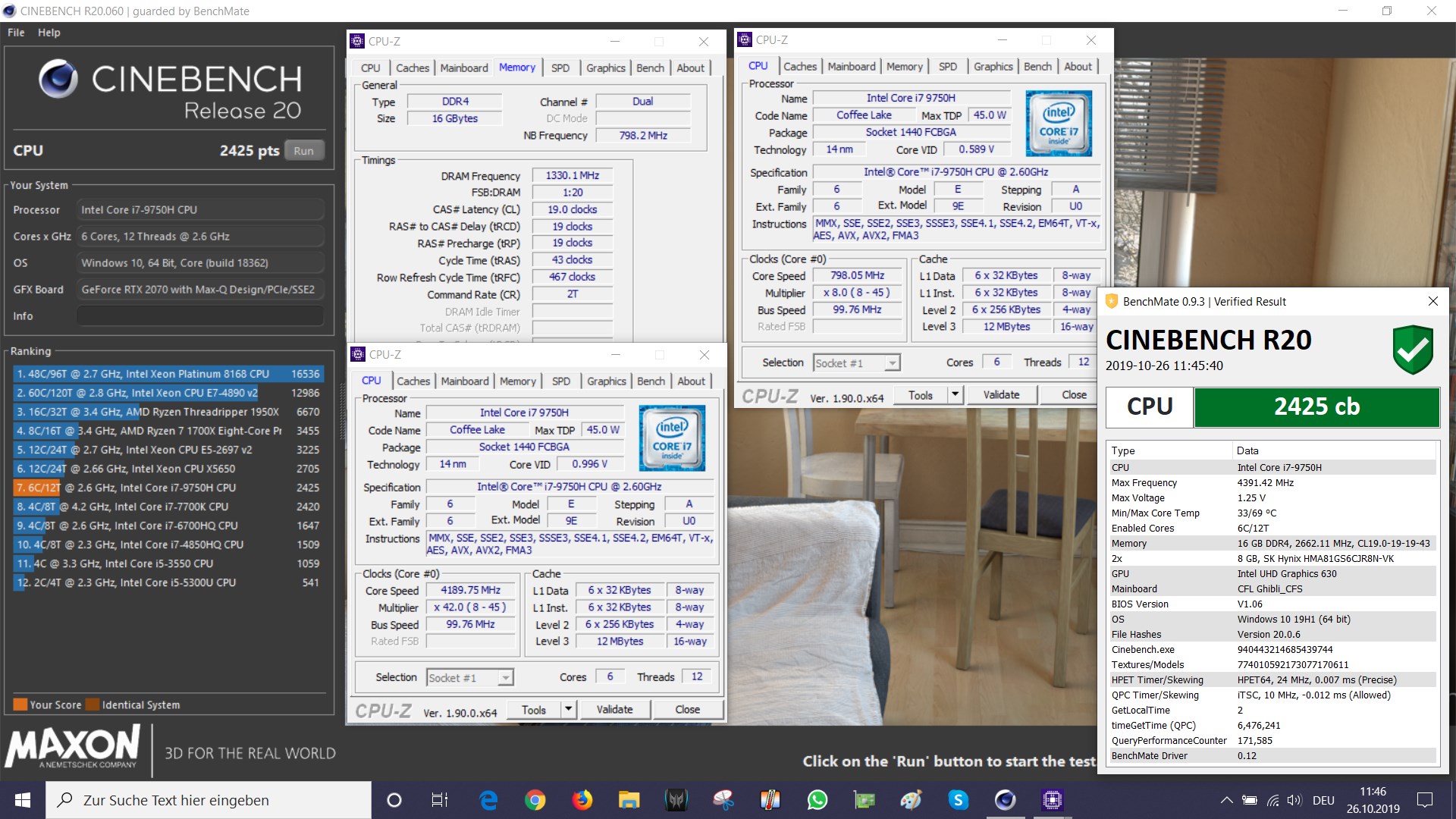Click Validate in right CPU-Z window
Image resolution: width=1456 pixels, height=819 pixels.
tap(1001, 394)
